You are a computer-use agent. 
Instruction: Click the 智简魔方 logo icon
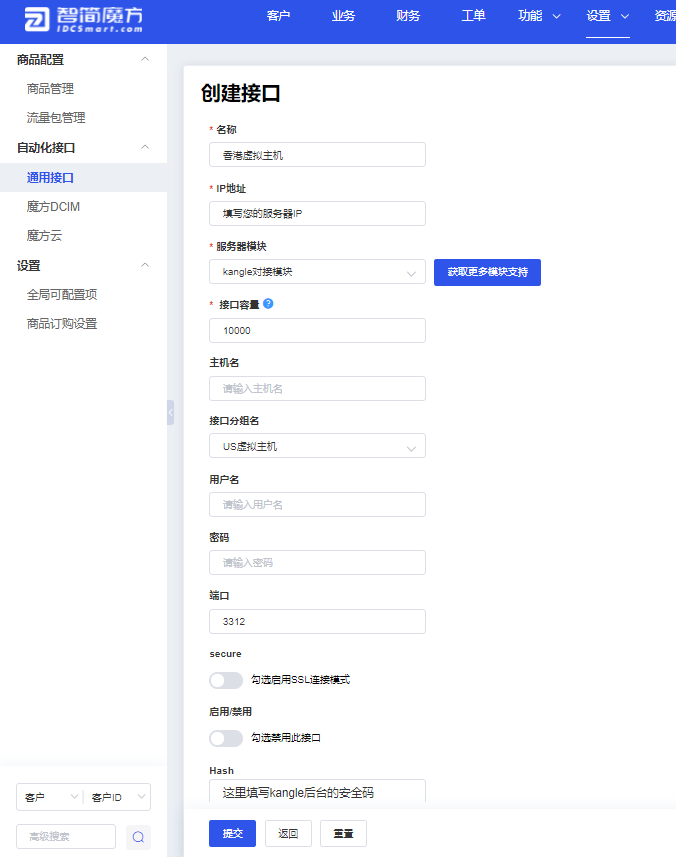[x=38, y=21]
